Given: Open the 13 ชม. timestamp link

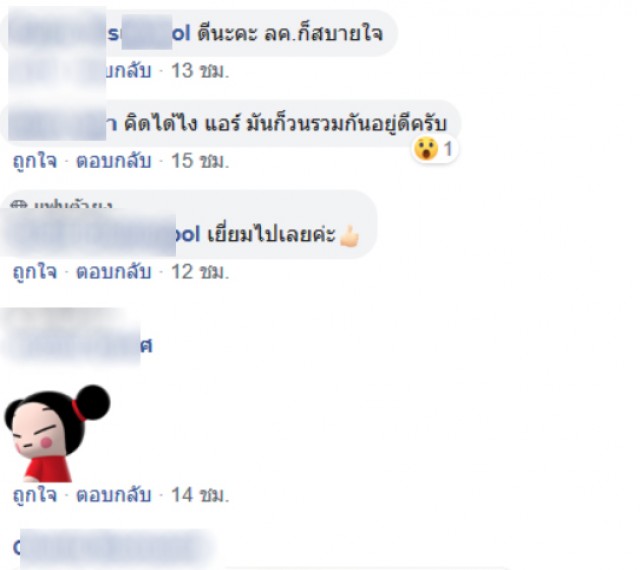Looking at the screenshot, I should 200,71.
